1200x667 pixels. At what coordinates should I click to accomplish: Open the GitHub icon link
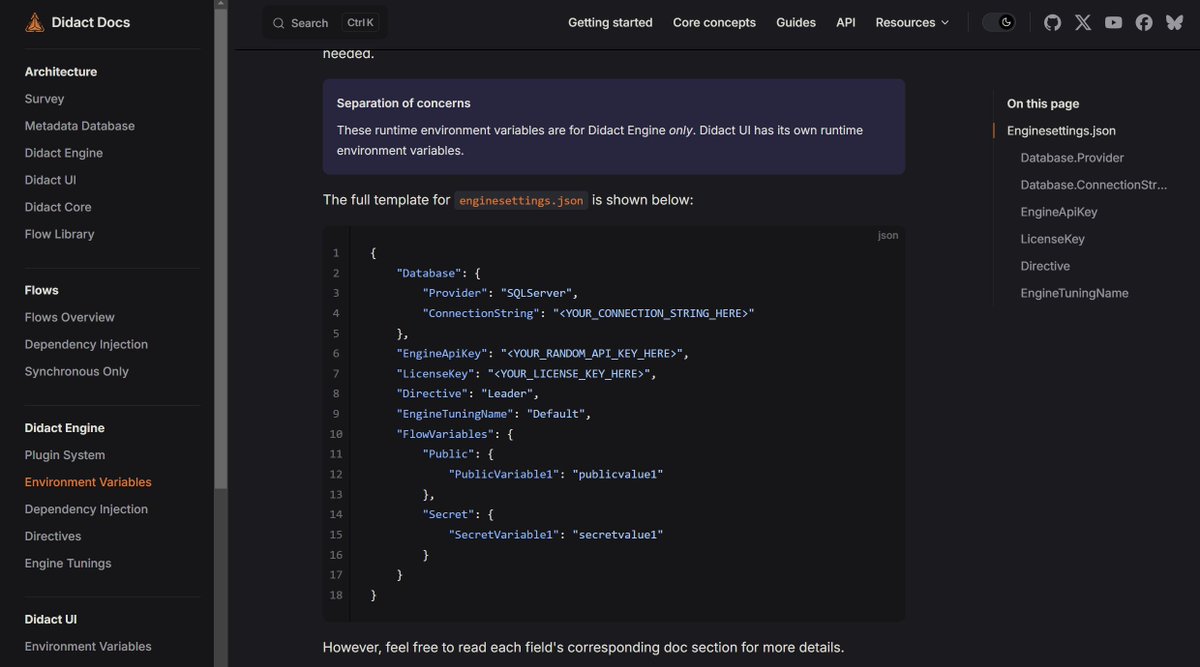coord(1052,22)
